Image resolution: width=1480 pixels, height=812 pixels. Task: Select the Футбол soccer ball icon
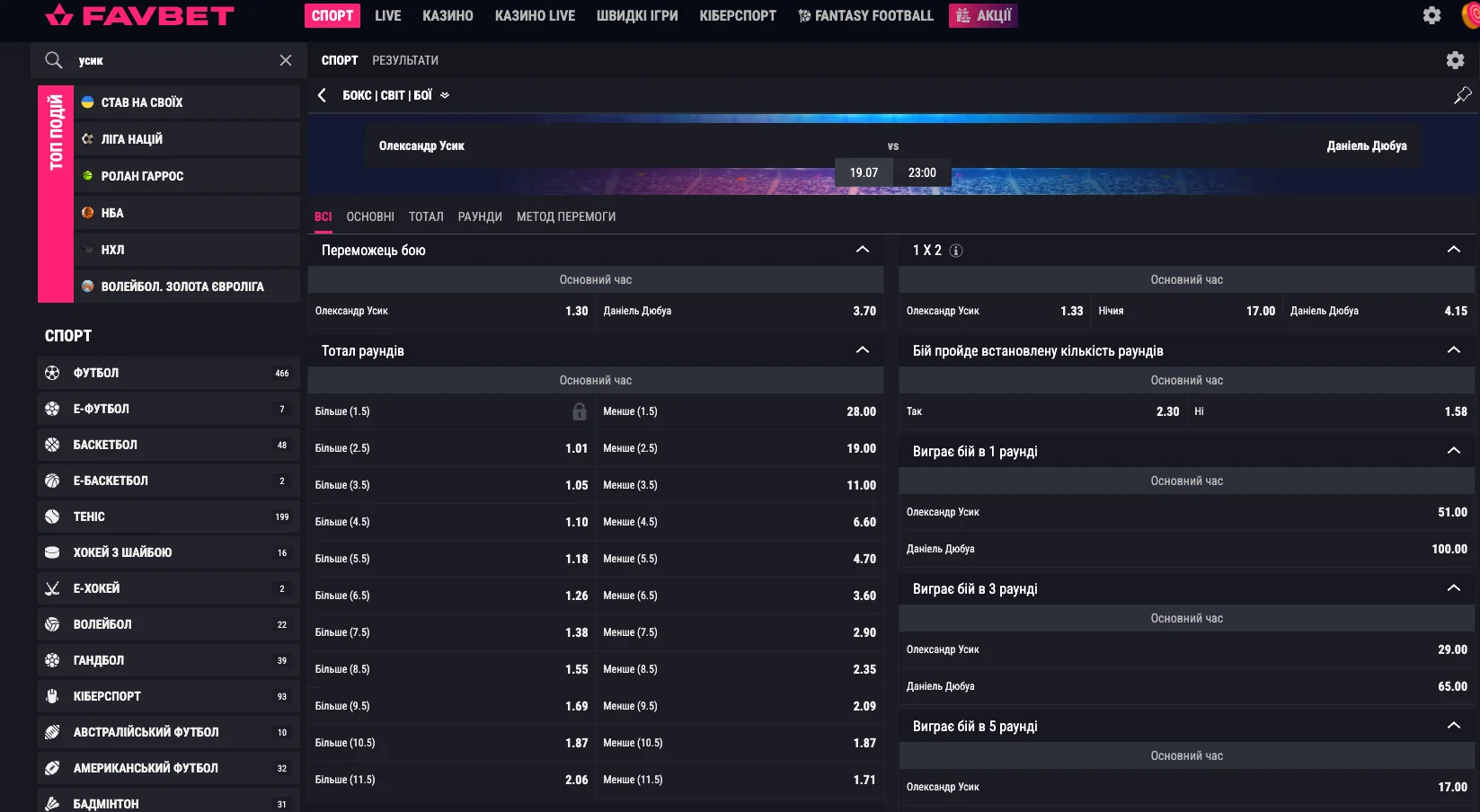tap(52, 373)
